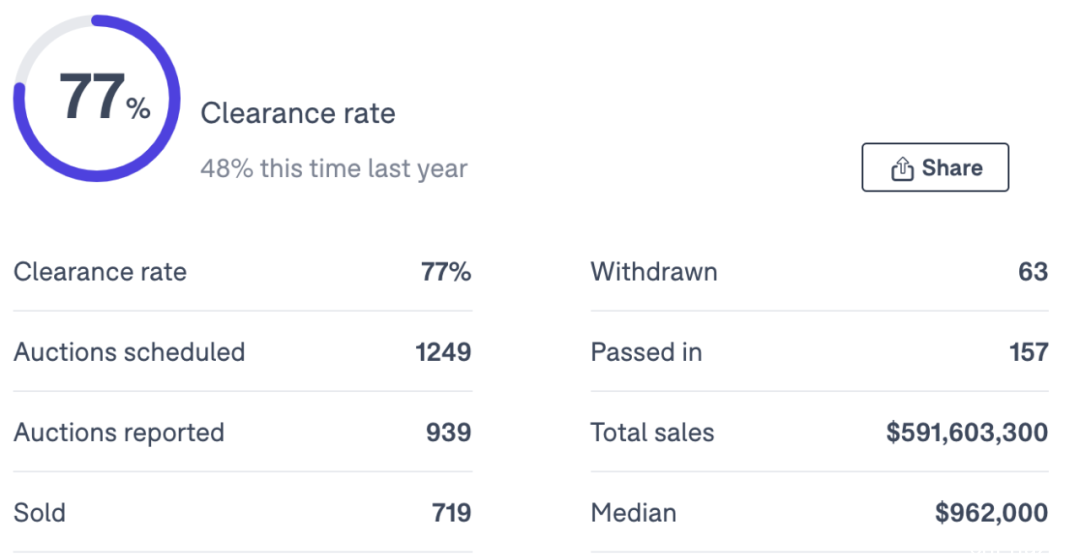
Task: Click the $591,603,300 total sales value
Action: coord(967,433)
